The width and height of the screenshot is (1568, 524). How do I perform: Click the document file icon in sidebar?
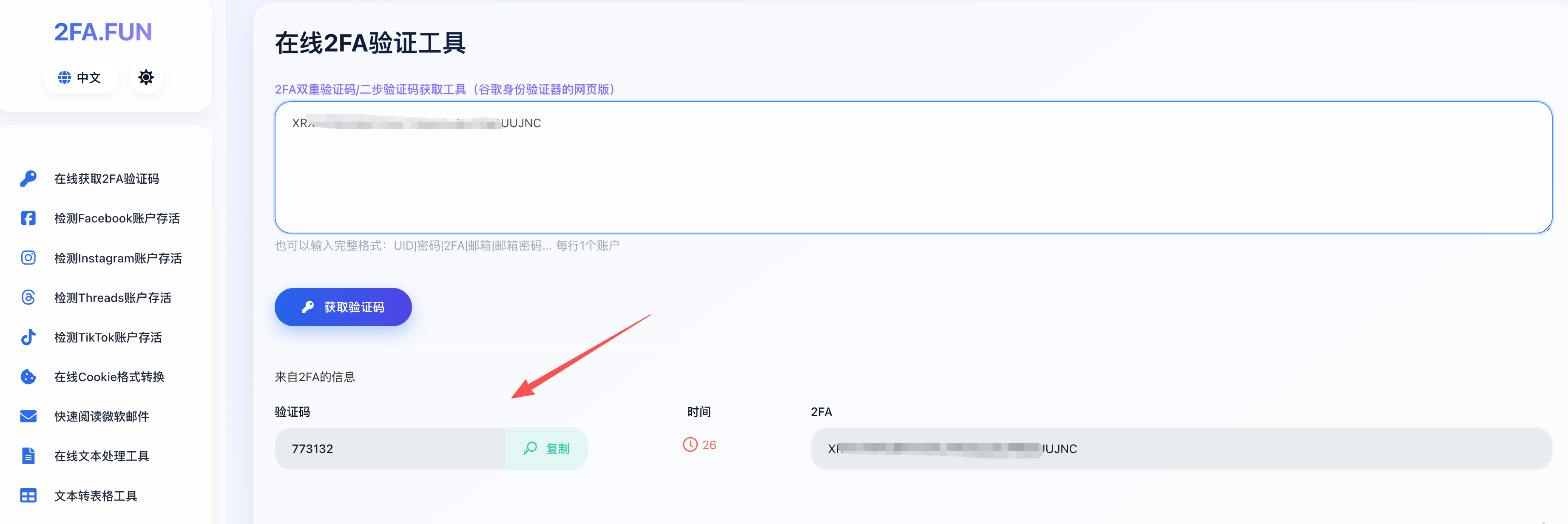(28, 456)
